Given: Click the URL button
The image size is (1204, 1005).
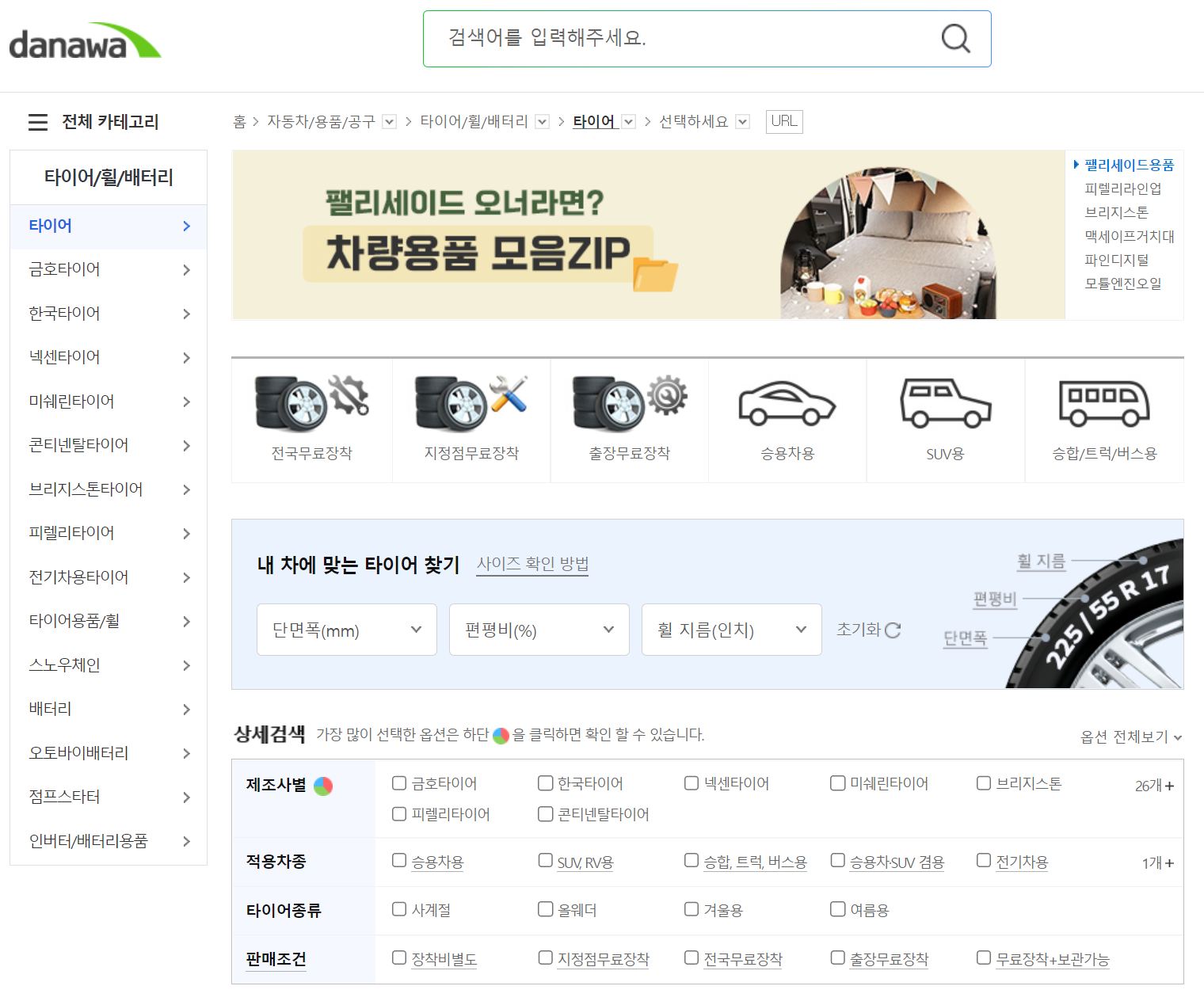Looking at the screenshot, I should pyautogui.click(x=784, y=121).
